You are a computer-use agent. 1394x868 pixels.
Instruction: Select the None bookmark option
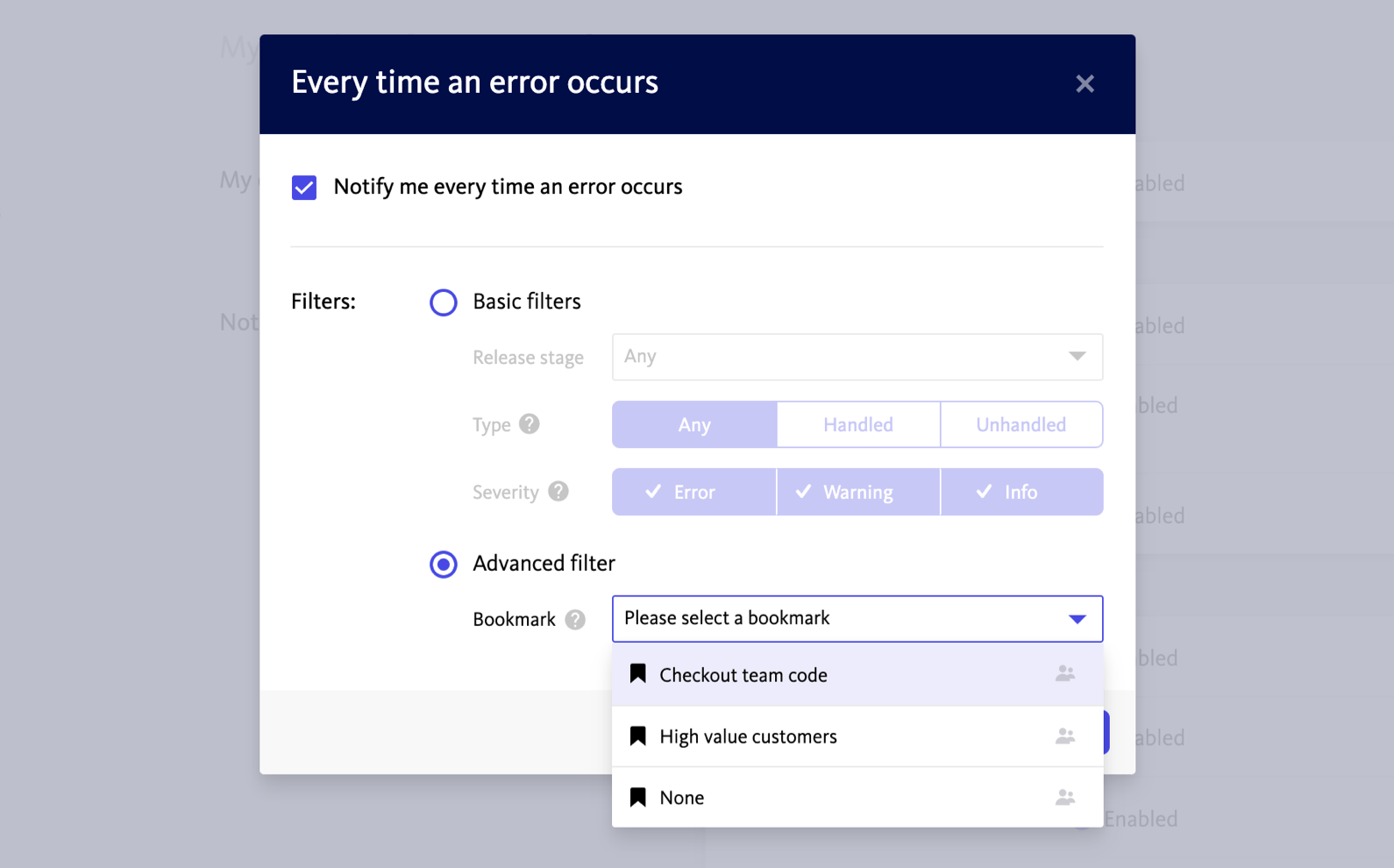tap(857, 798)
